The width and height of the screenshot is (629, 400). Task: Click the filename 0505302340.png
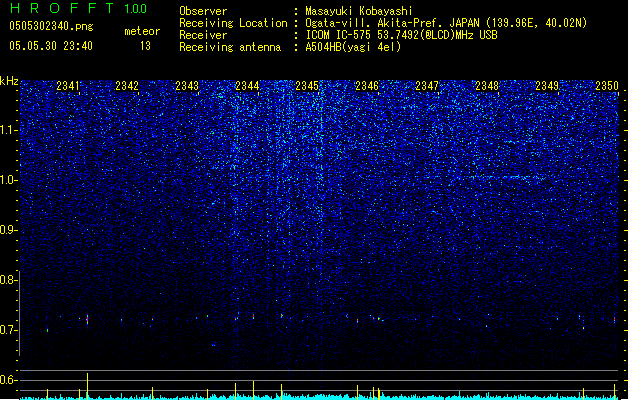[51, 27]
